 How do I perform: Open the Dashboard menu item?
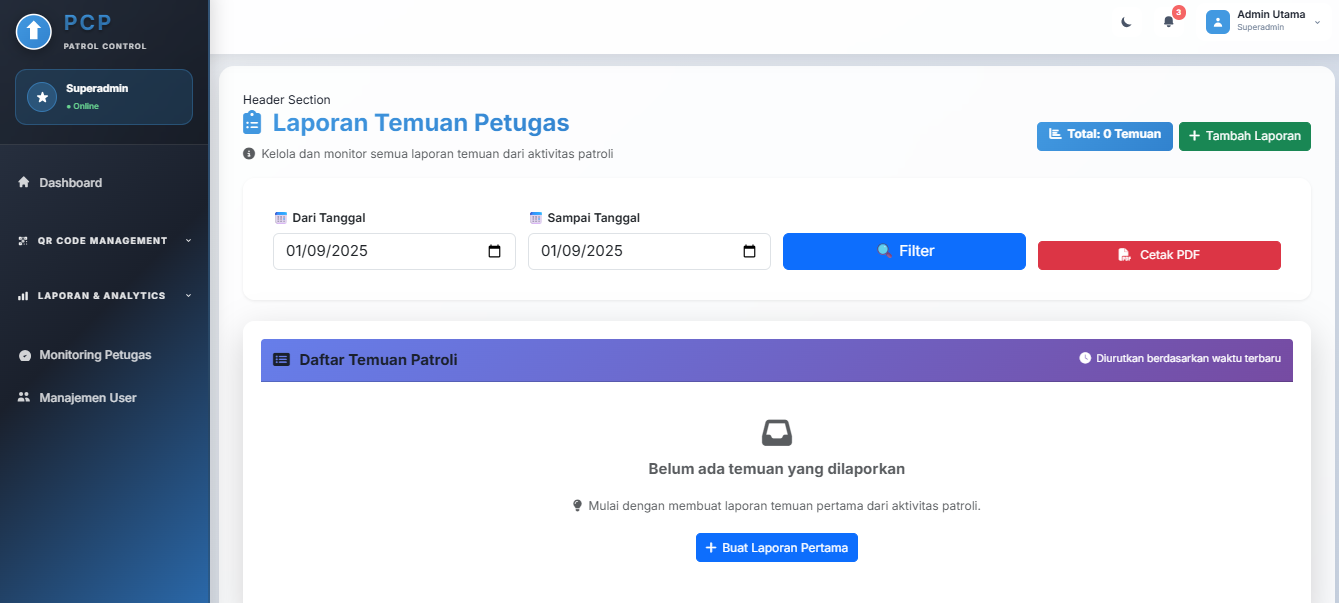tap(70, 183)
